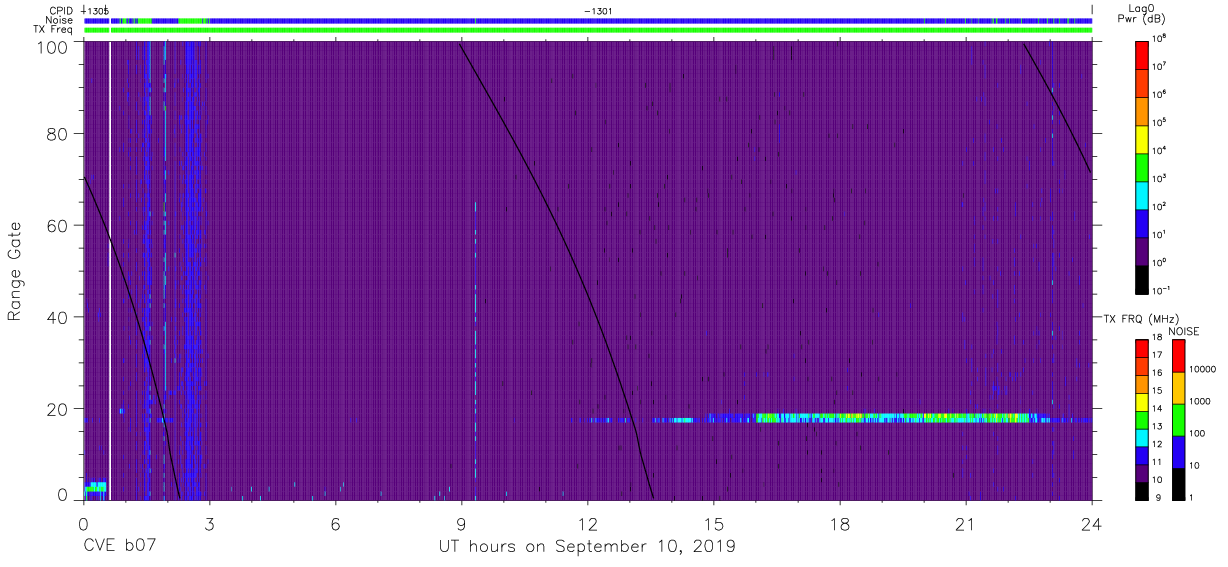Click the 'CPID' row label

point(63,10)
